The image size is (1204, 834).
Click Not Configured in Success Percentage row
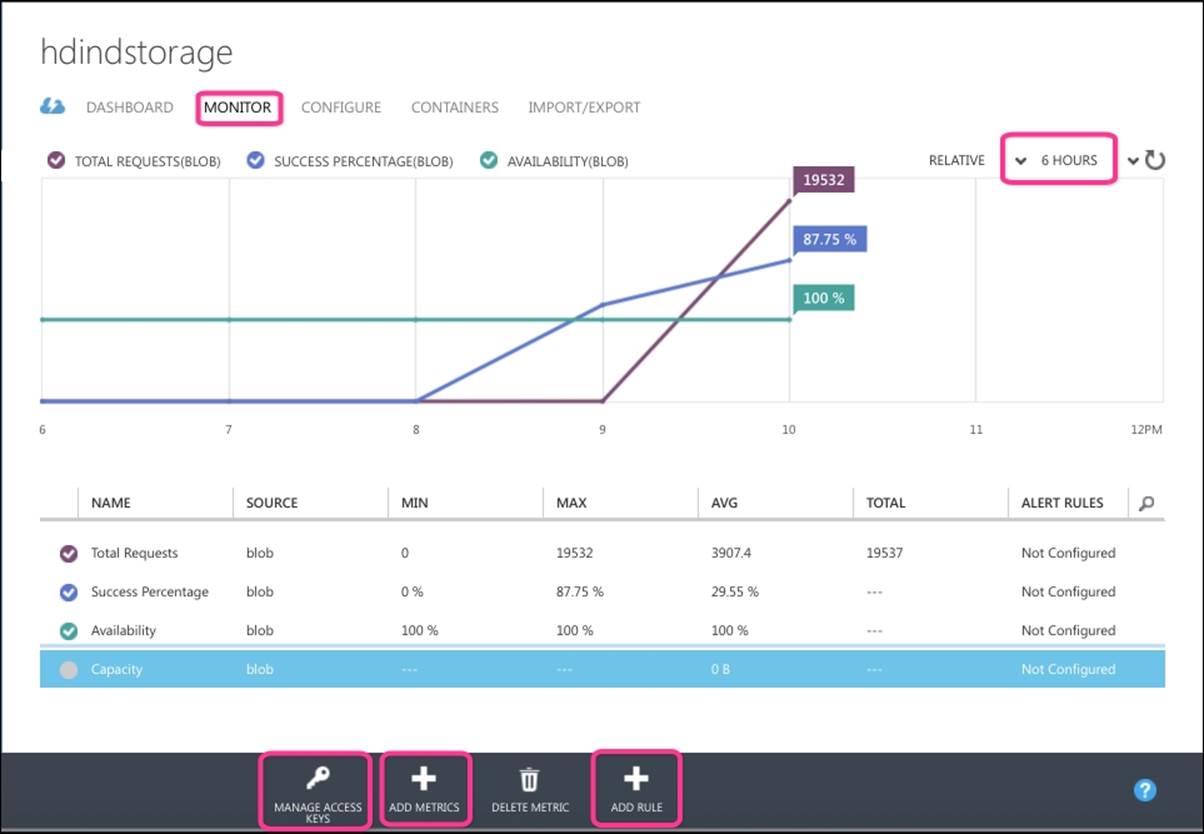1068,592
